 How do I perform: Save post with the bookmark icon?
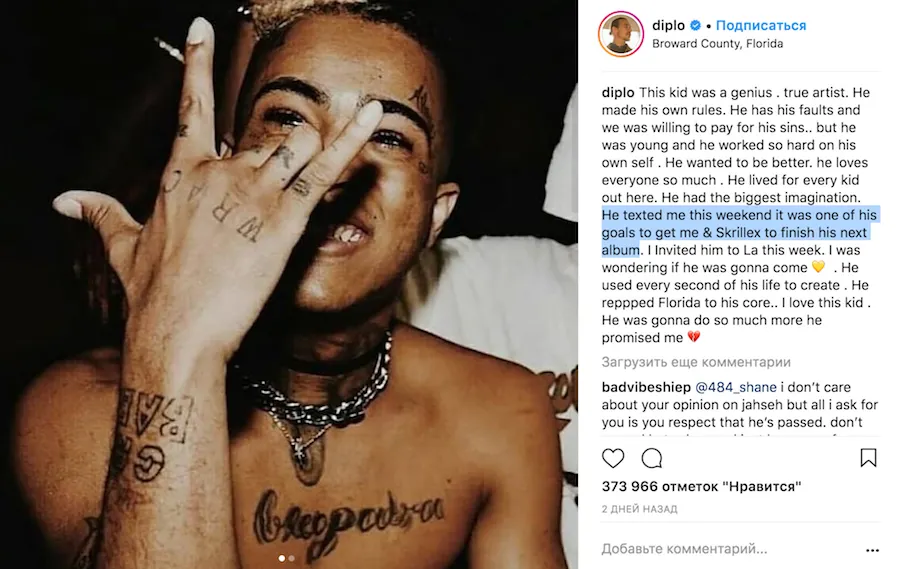click(x=868, y=458)
